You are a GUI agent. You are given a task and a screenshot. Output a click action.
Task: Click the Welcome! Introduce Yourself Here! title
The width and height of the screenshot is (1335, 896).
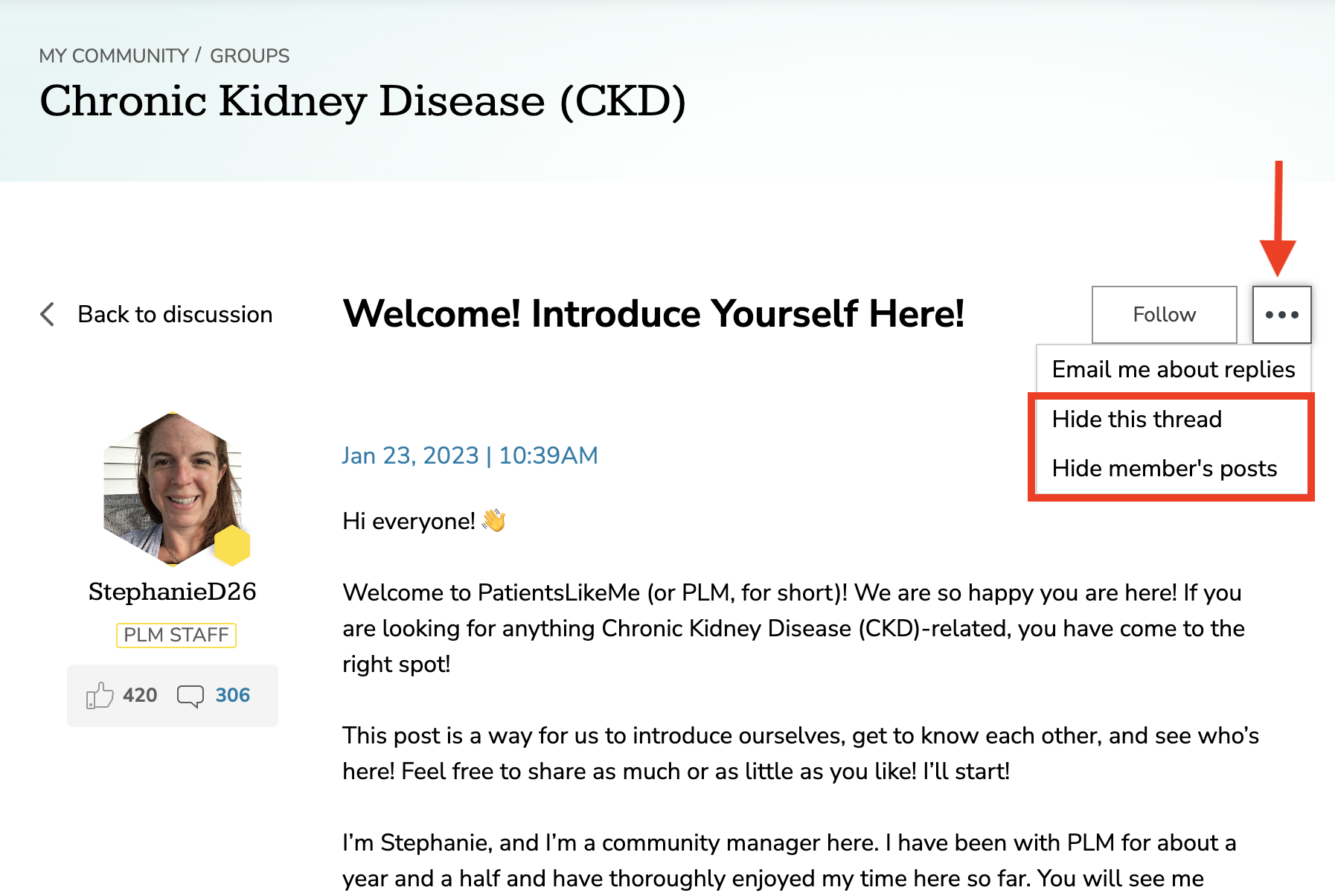pos(653,313)
